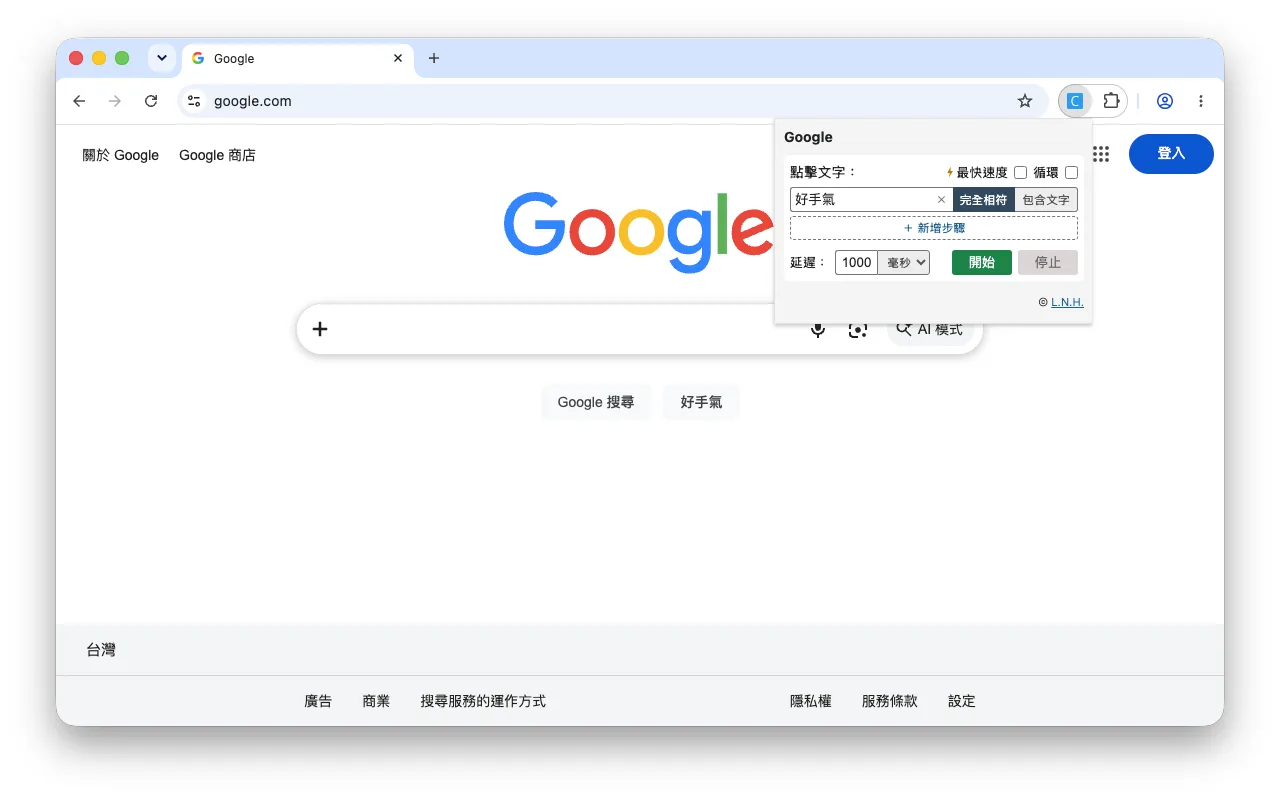The image size is (1280, 800).
Task: Open the Google 商店 link
Action: pyautogui.click(x=217, y=155)
